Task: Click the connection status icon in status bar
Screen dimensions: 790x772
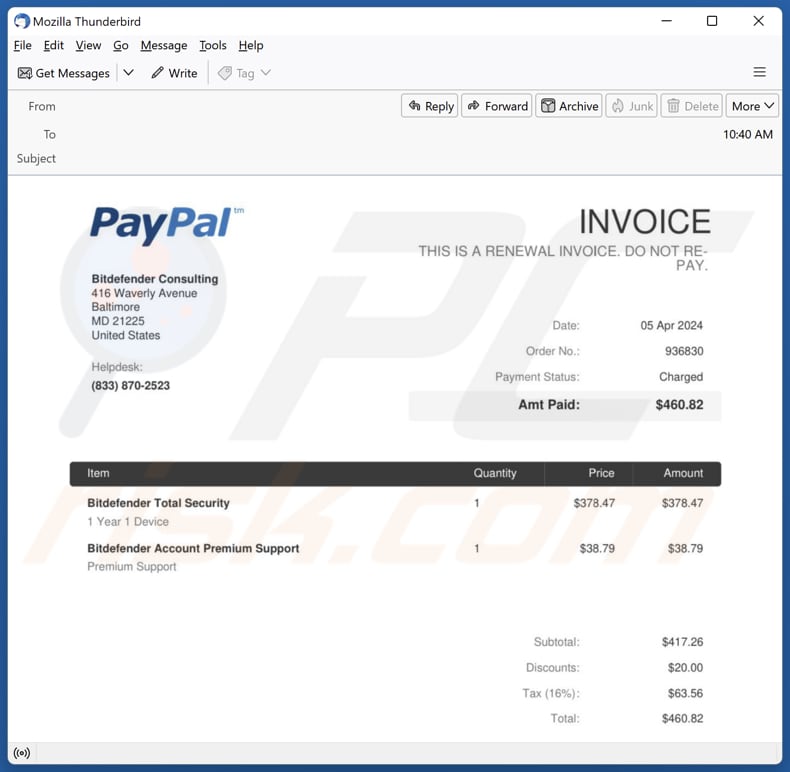Action: pyautogui.click(x=22, y=753)
